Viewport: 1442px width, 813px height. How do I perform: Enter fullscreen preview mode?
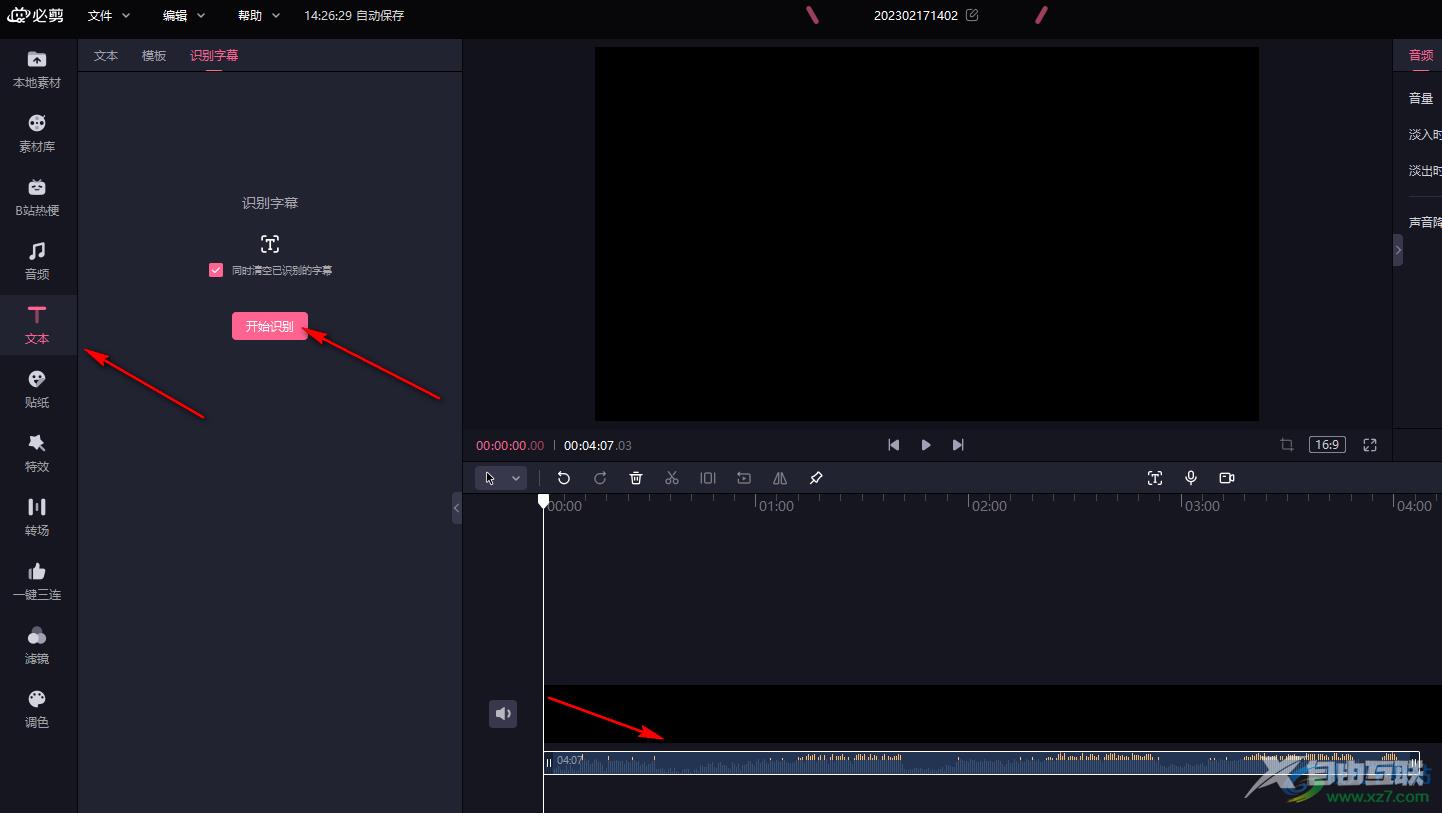[x=1370, y=445]
